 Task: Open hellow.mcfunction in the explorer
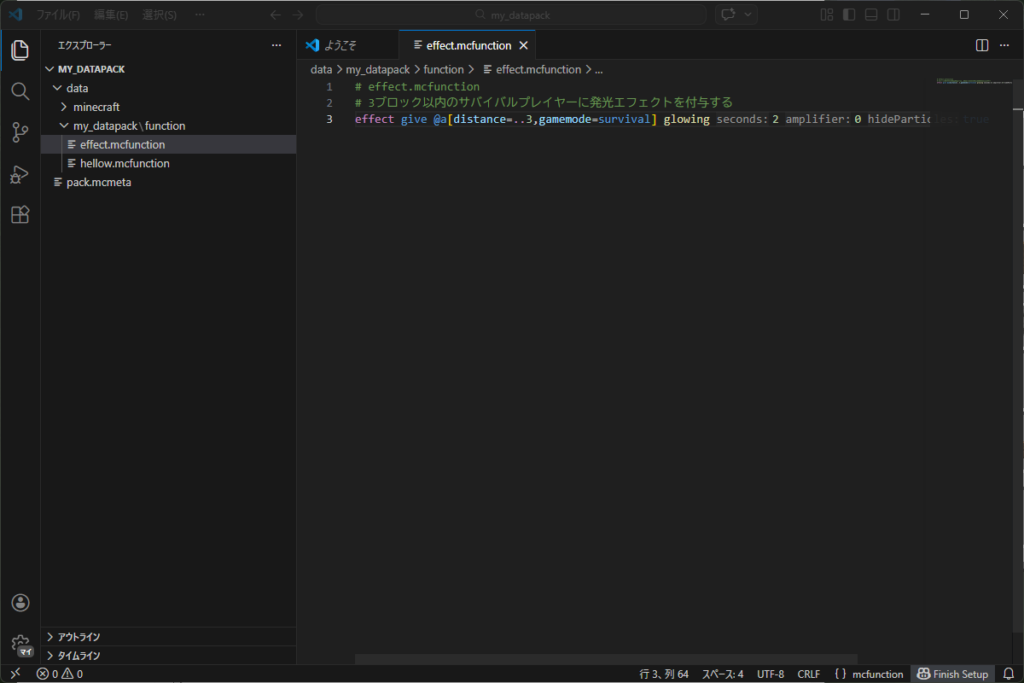coord(124,163)
